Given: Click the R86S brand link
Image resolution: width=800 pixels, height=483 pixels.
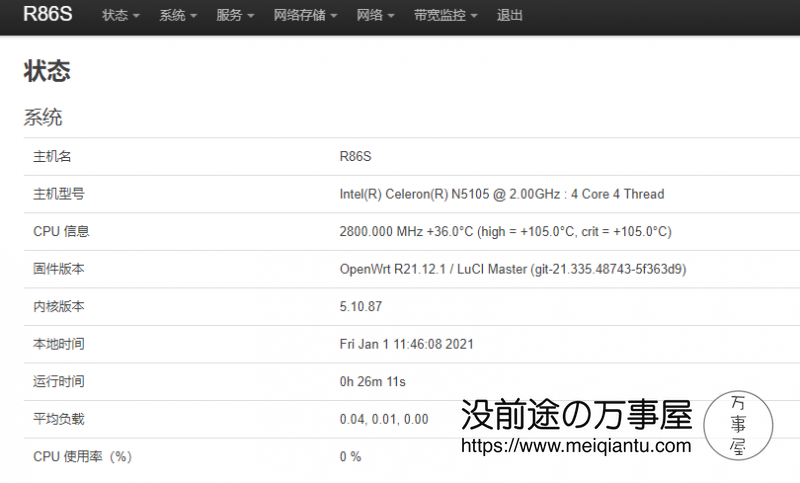Looking at the screenshot, I should (47, 14).
